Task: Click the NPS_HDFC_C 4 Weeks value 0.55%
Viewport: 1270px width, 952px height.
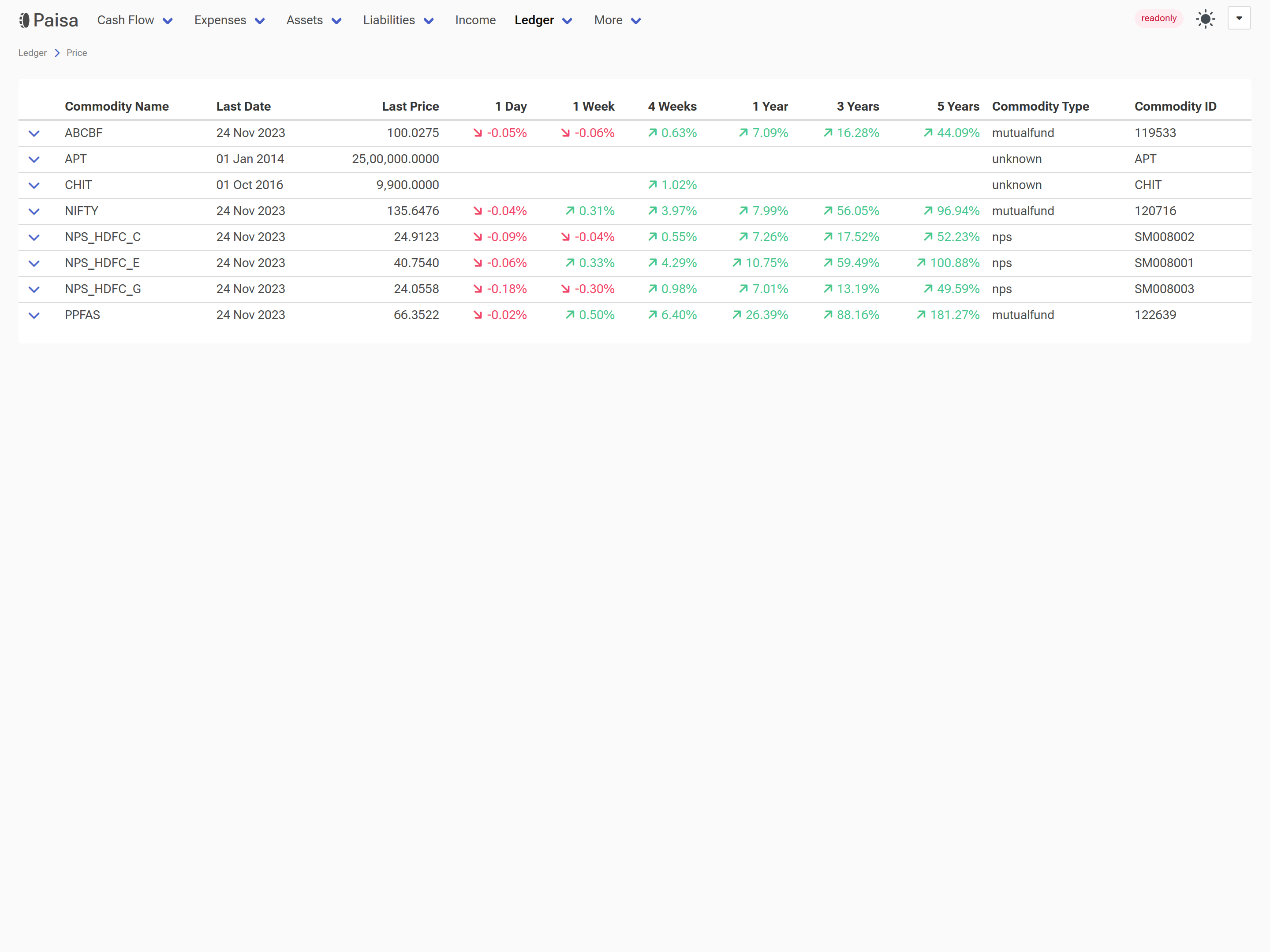Action: tap(679, 237)
